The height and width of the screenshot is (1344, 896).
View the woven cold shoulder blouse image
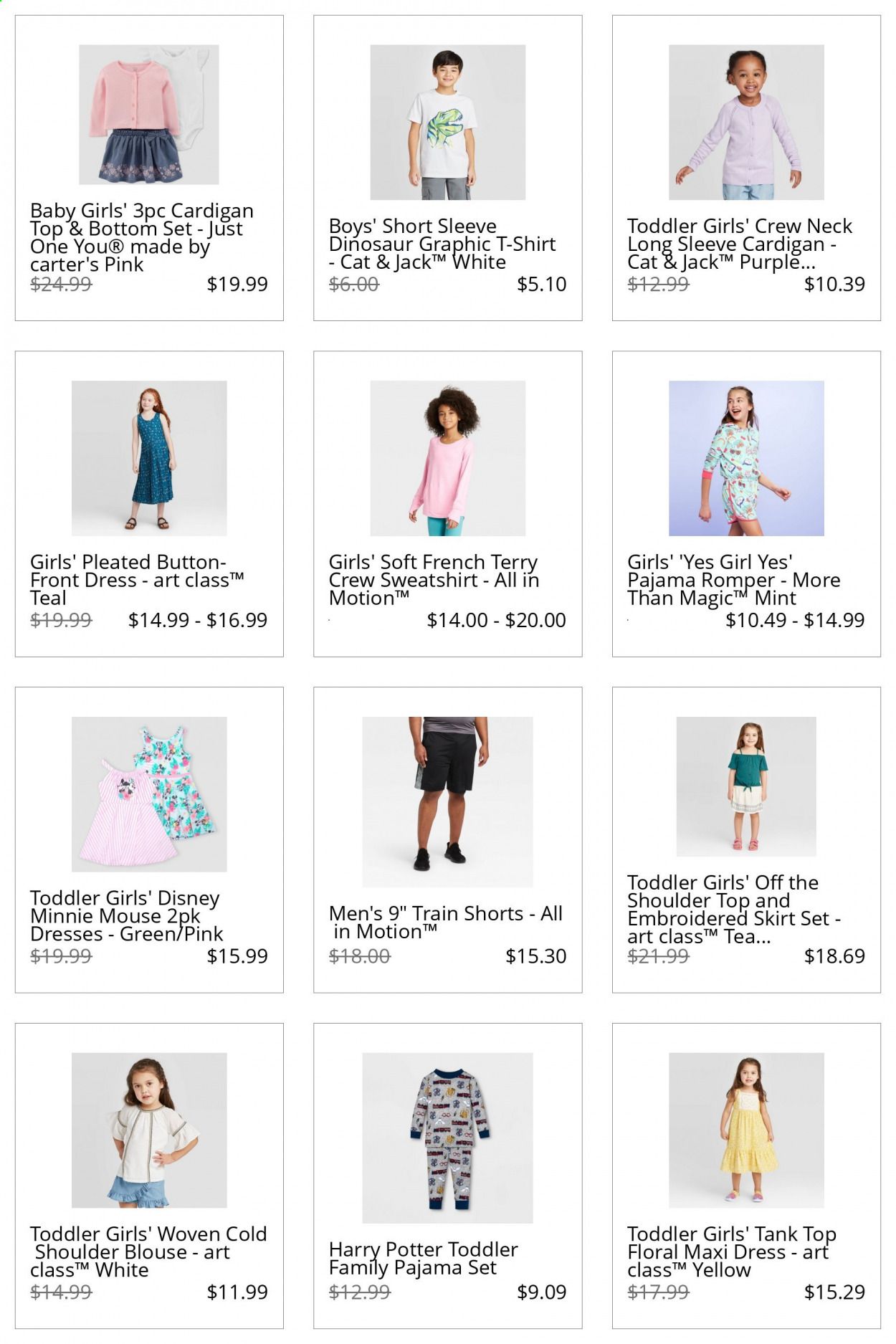coord(149,1130)
